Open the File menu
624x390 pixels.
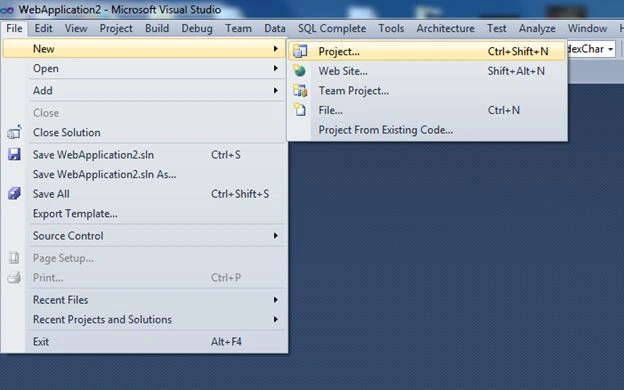(x=14, y=28)
